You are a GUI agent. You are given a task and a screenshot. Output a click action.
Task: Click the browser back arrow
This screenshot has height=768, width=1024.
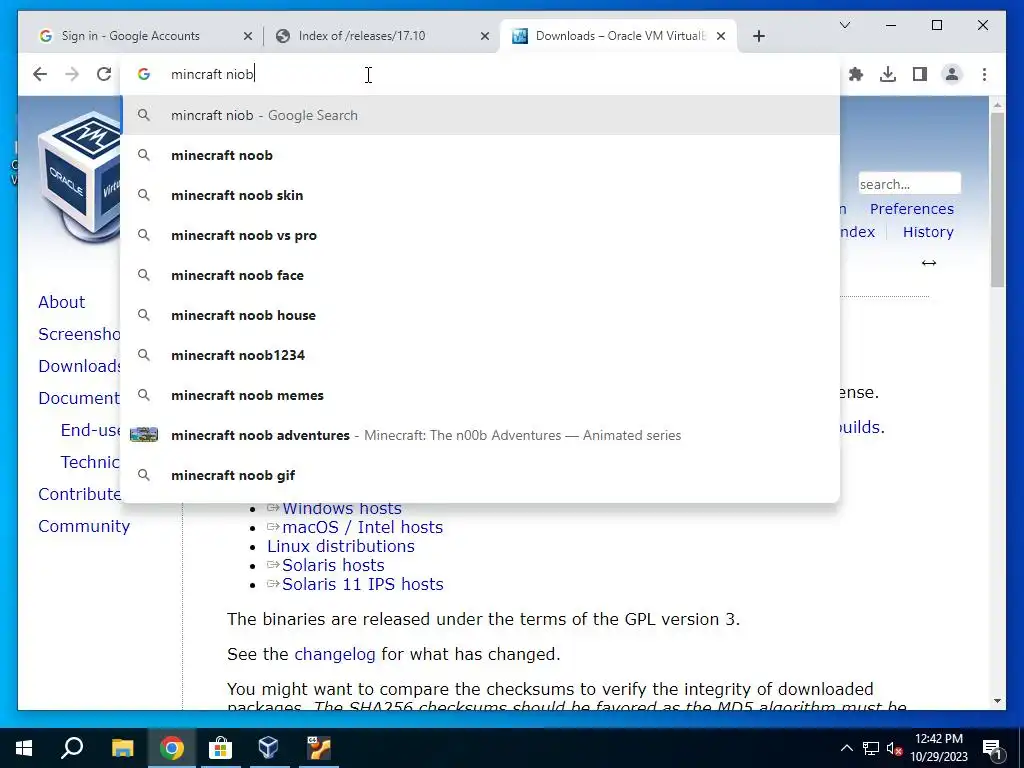(x=40, y=74)
